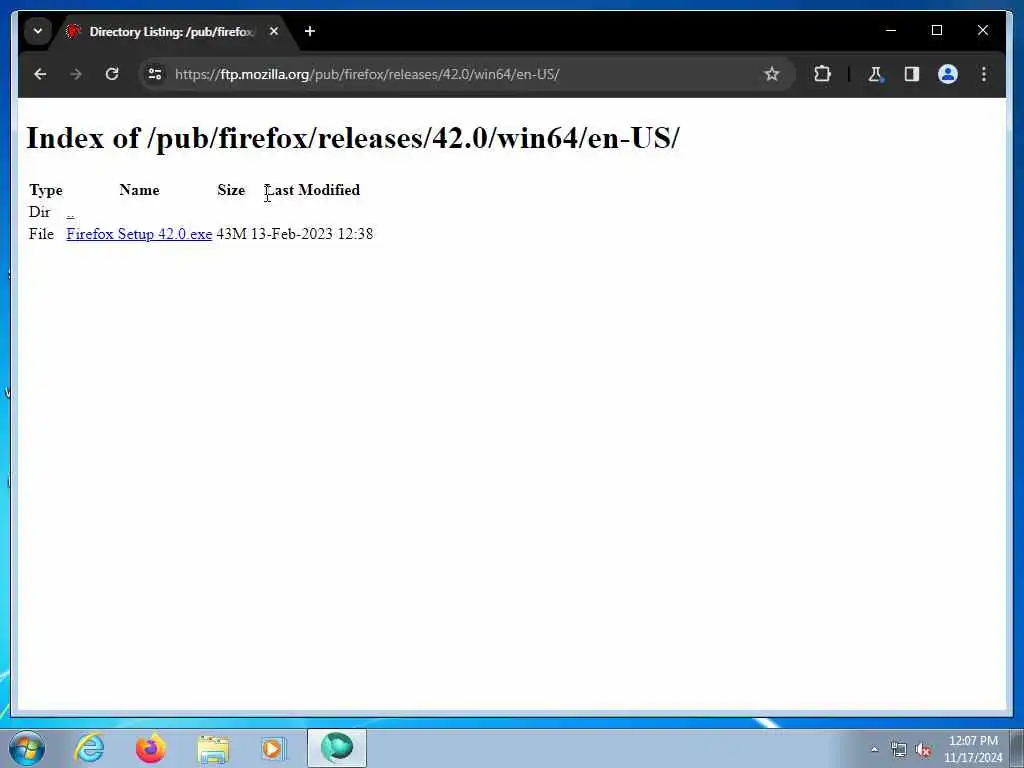Screen dimensions: 1024x768
Task: Open the taskbar clock and date
Action: coord(973,749)
